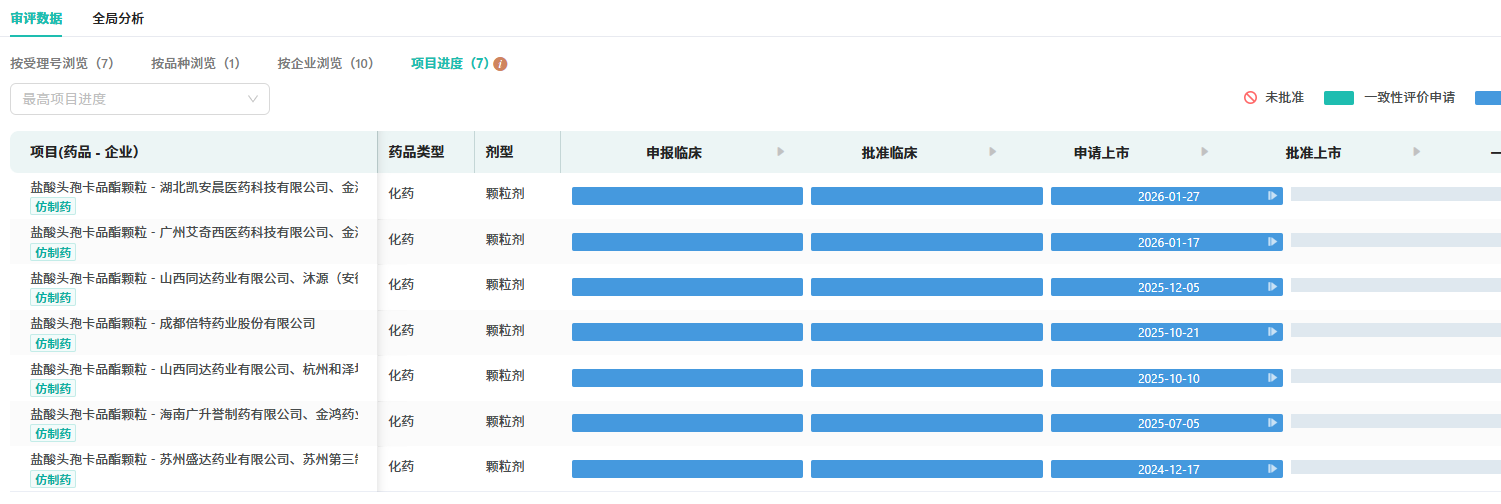
Task: Click the flag icon on the 2025-07-05 bar
Action: tap(1273, 424)
